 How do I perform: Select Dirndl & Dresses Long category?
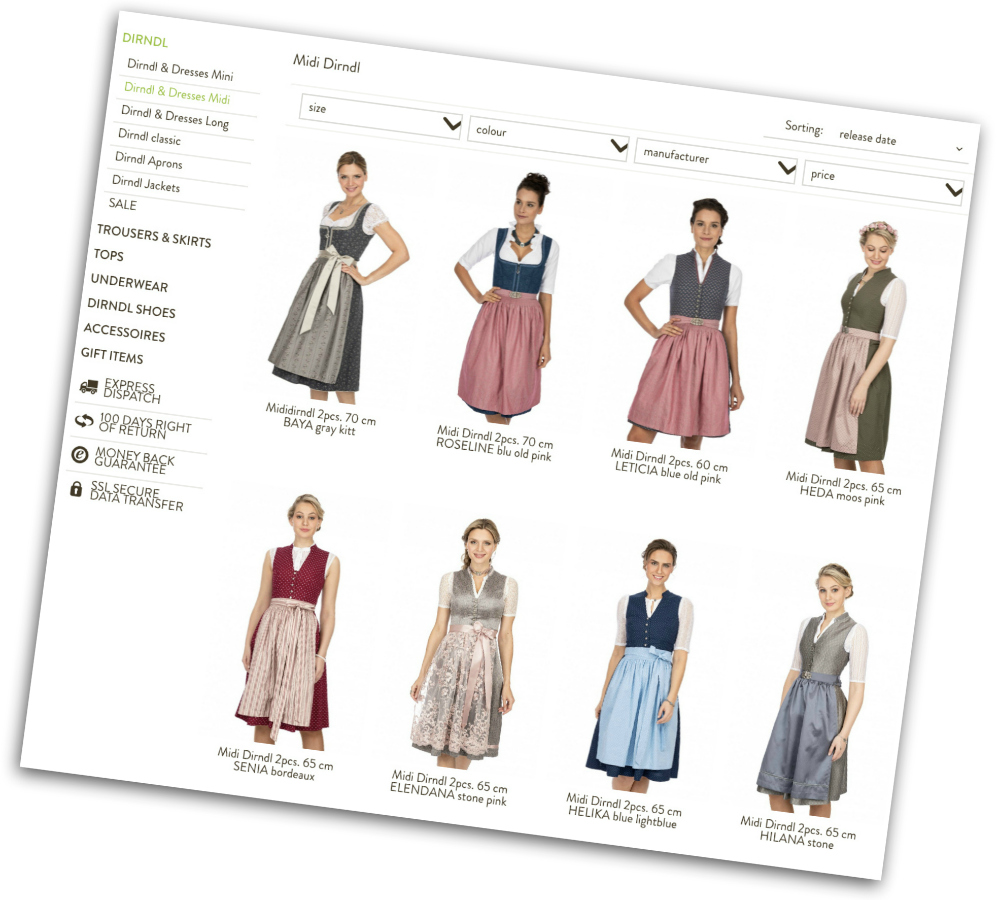[175, 117]
